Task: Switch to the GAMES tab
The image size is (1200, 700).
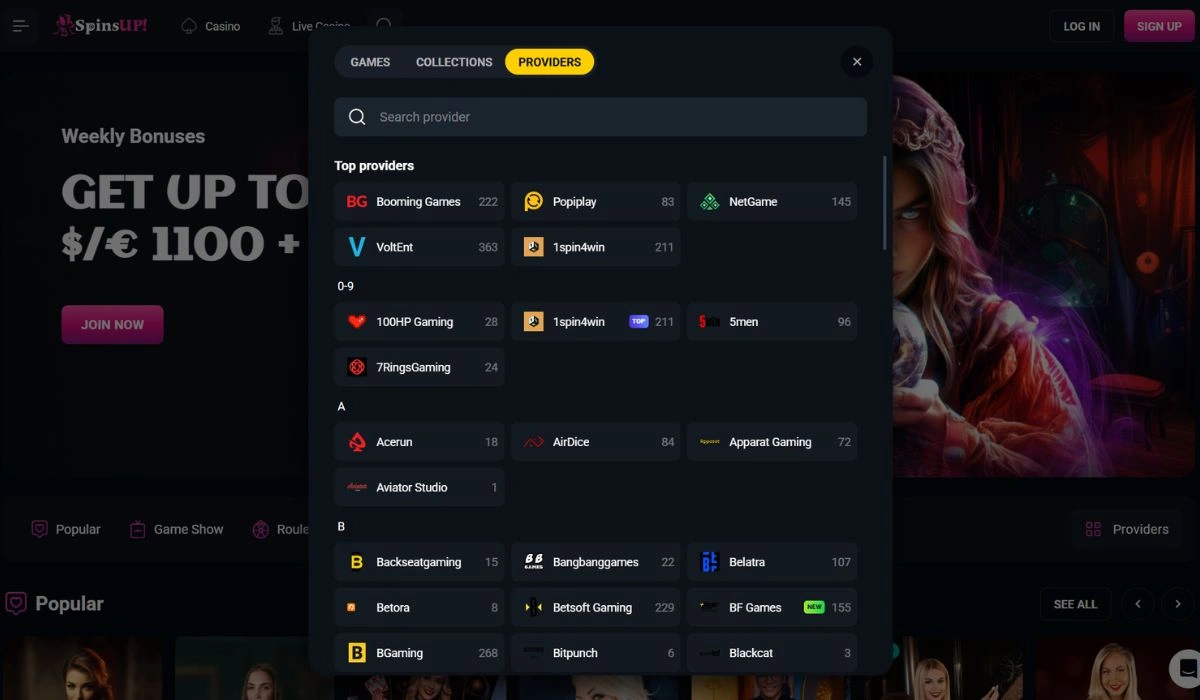Action: coord(370,62)
